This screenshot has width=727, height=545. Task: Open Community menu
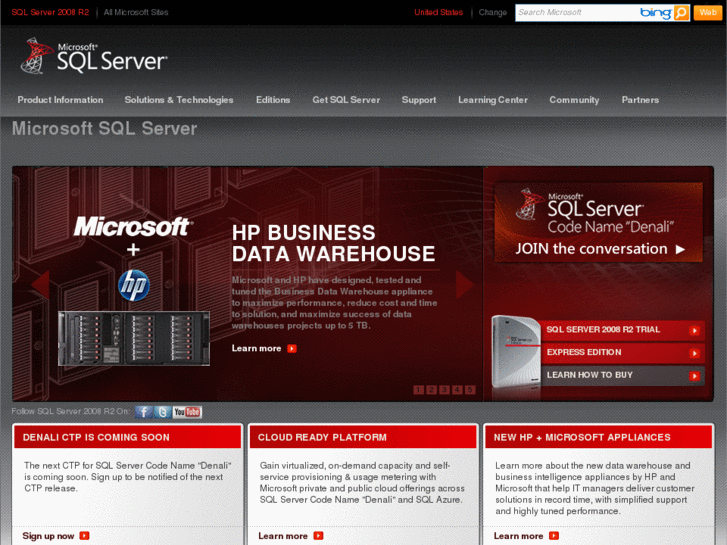pyautogui.click(x=574, y=100)
